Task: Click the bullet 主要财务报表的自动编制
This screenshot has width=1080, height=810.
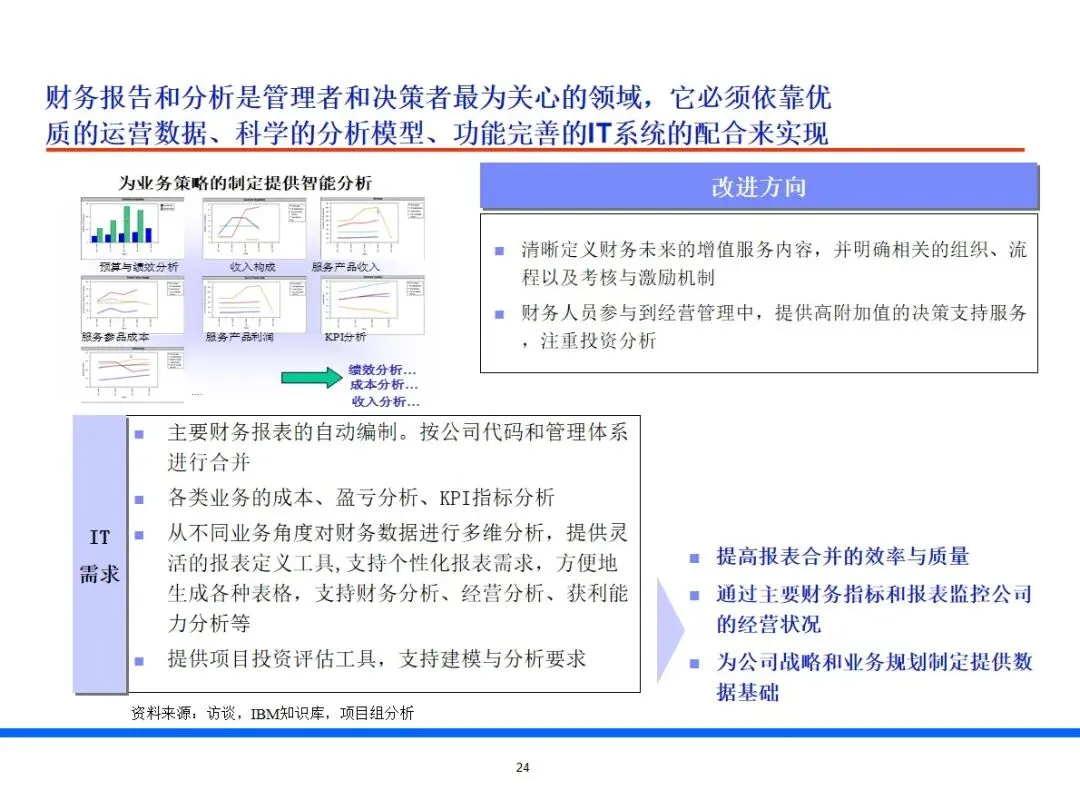Action: [397, 446]
